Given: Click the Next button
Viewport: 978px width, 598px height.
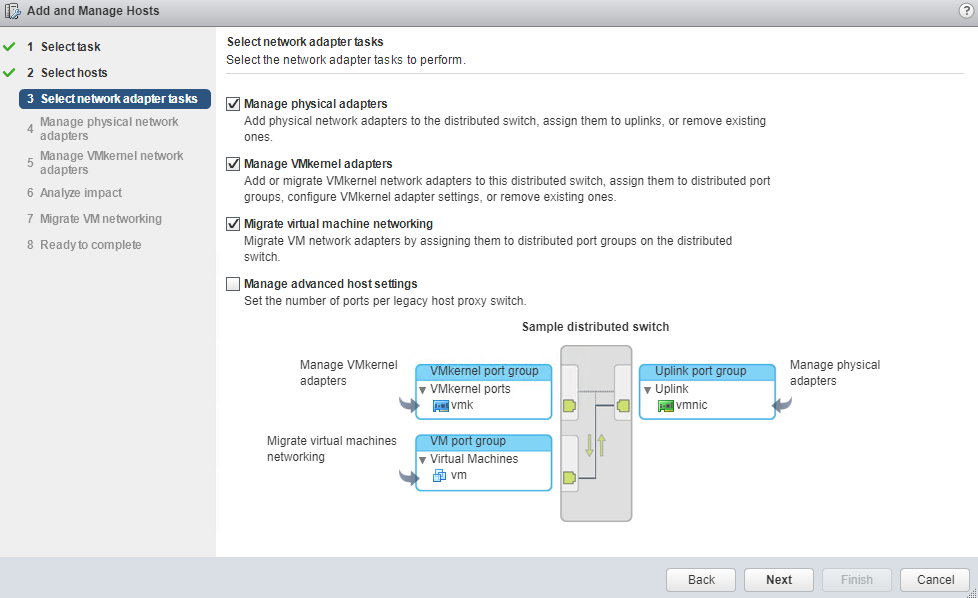Looking at the screenshot, I should pos(779,580).
